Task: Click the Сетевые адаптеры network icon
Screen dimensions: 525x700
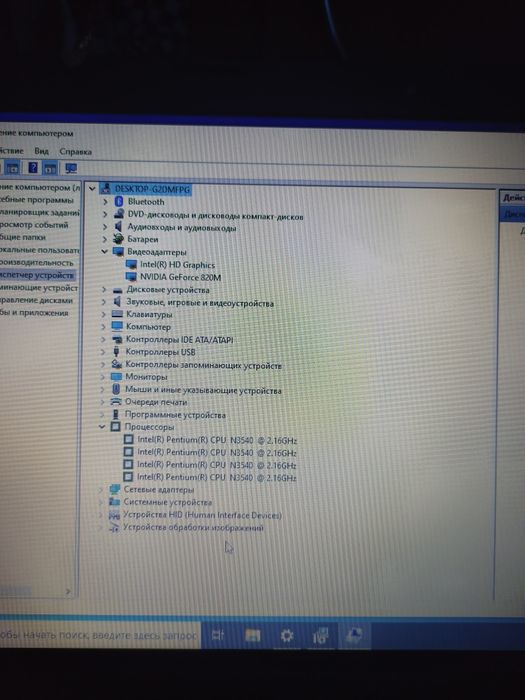Action: click(115, 489)
